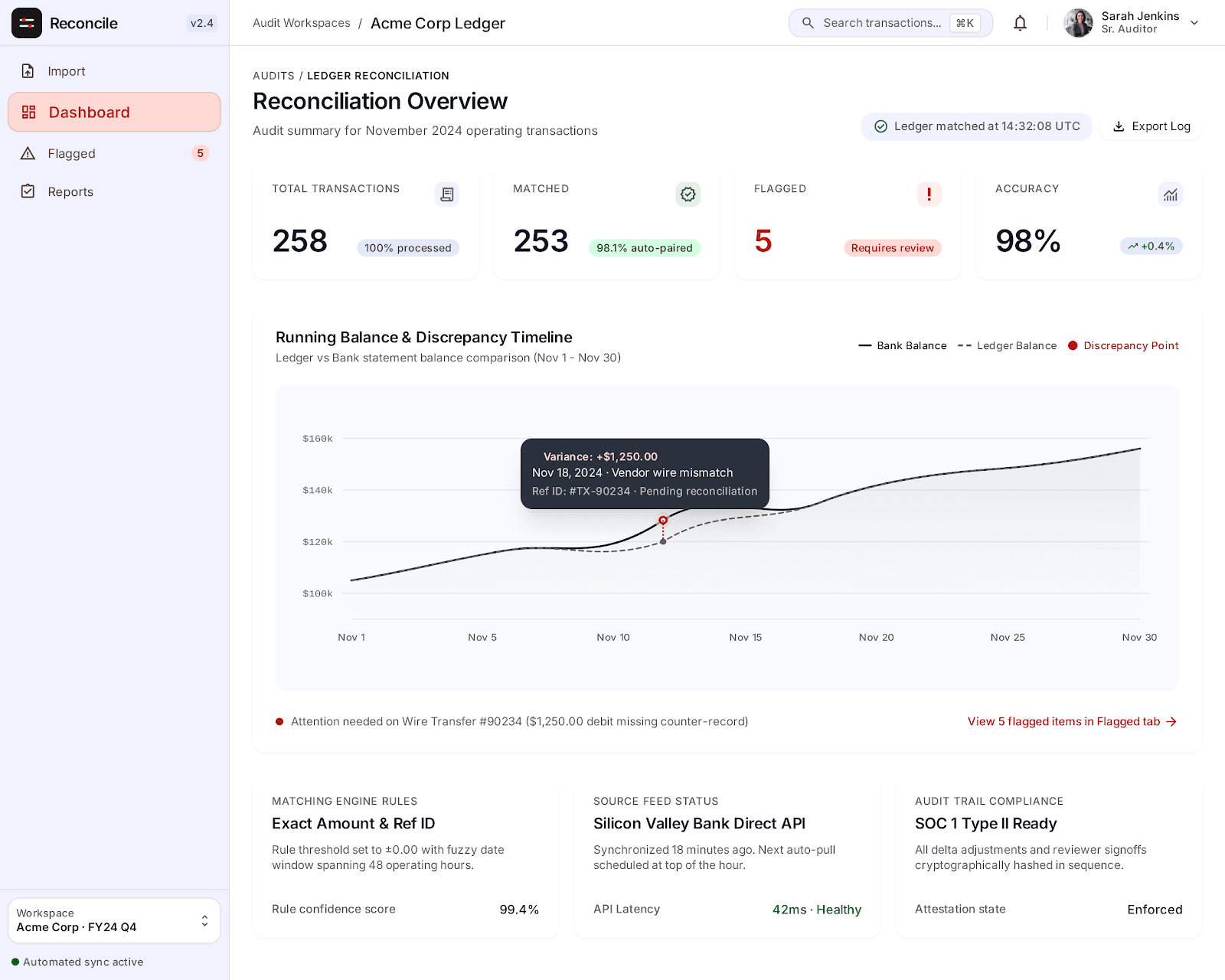Click the Import sidebar icon

(28, 71)
